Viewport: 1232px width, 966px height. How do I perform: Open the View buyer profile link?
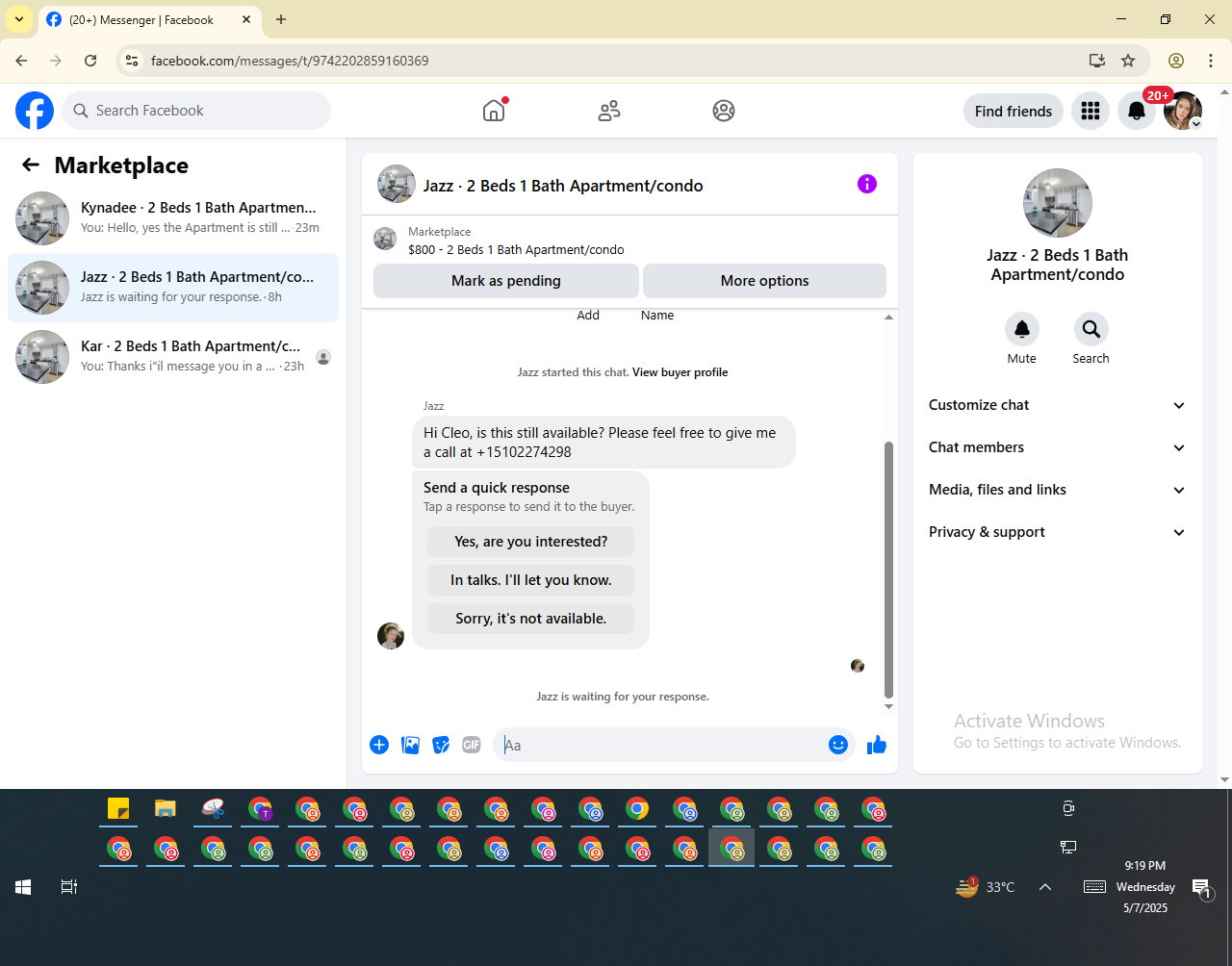(x=680, y=372)
